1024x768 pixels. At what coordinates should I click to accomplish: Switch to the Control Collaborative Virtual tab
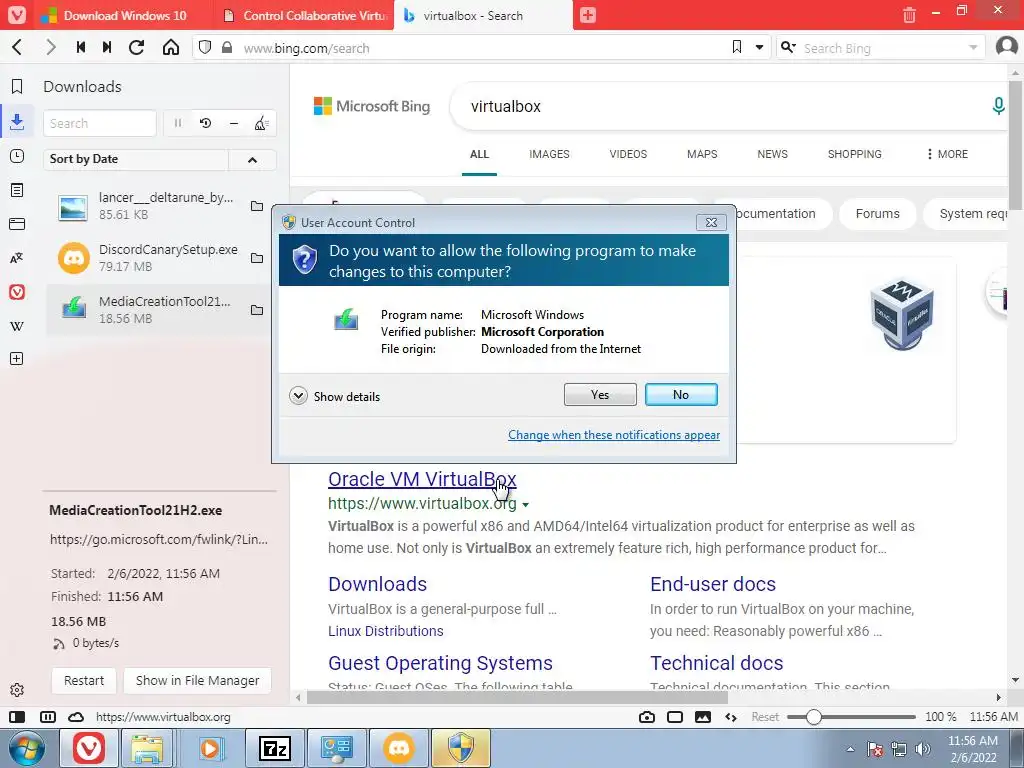click(x=304, y=16)
